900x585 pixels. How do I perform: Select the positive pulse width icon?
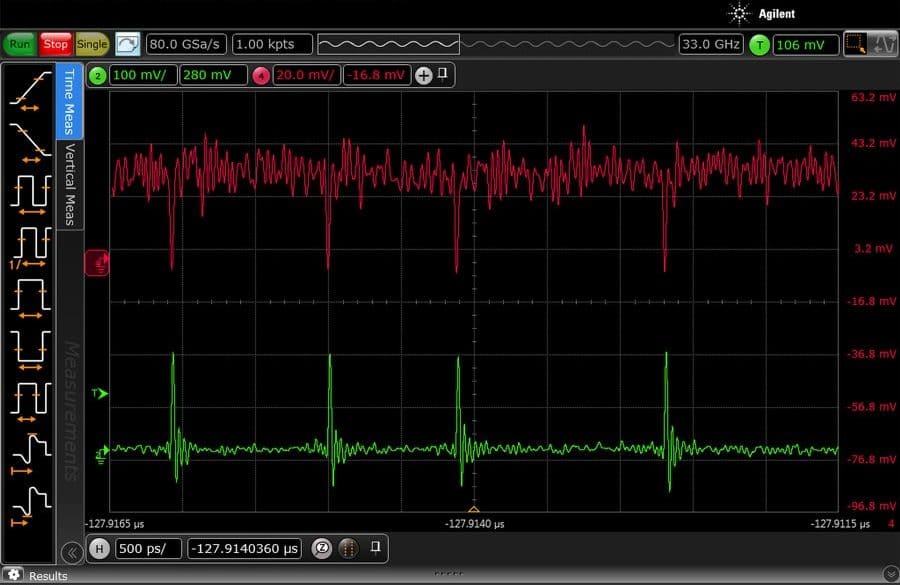point(30,299)
